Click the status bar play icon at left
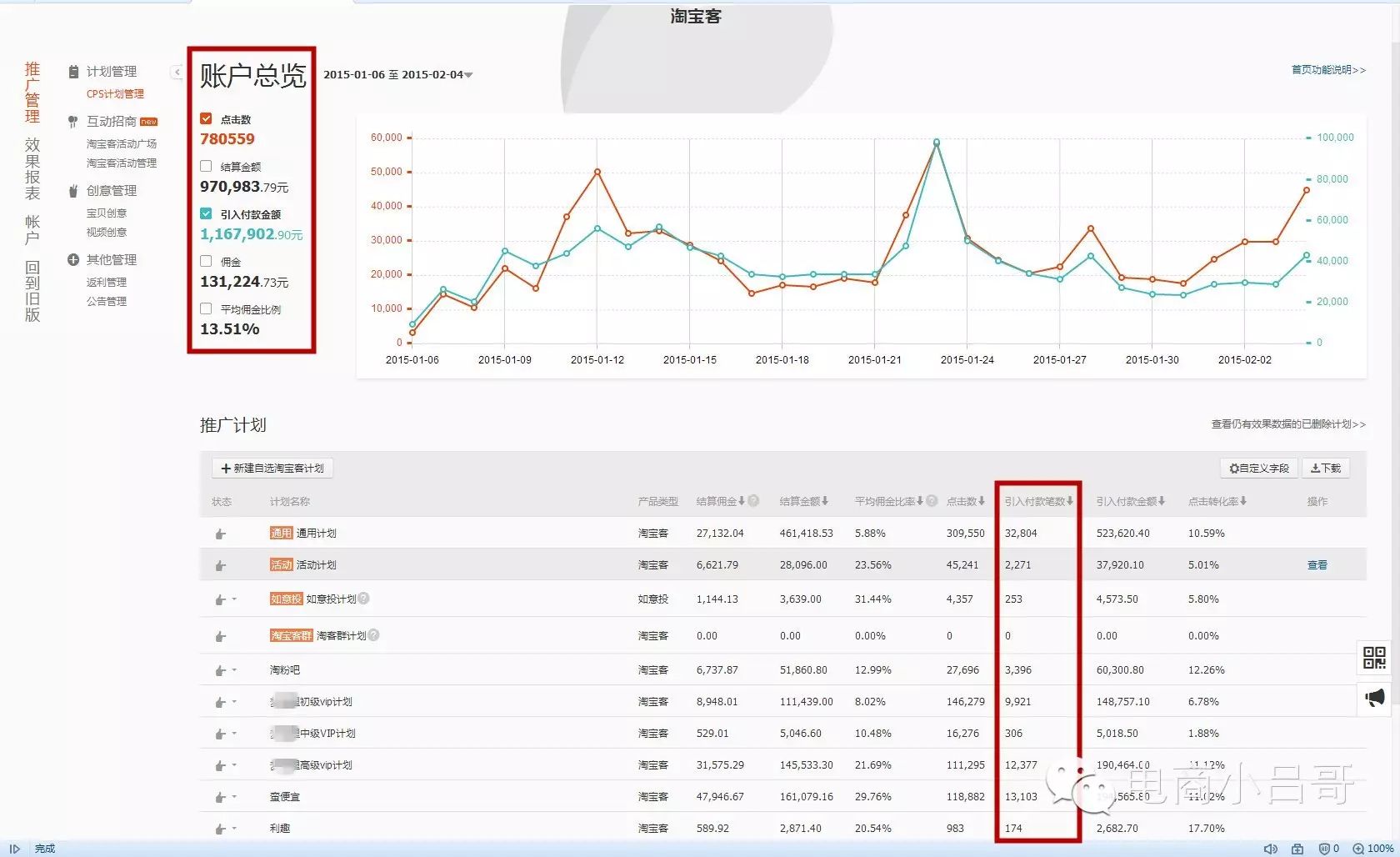This screenshot has width=1400, height=857. (x=14, y=849)
